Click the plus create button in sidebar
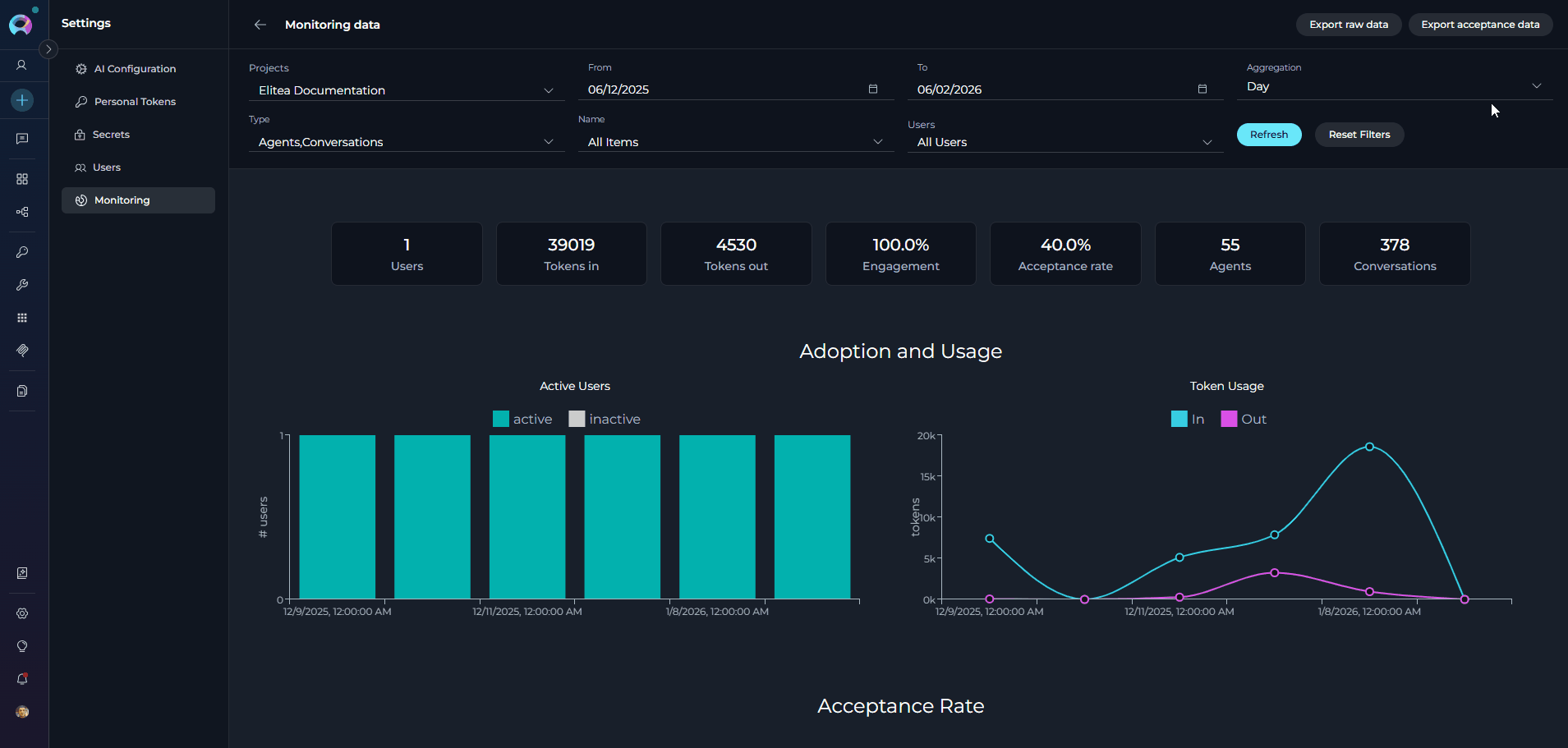Image resolution: width=1568 pixels, height=748 pixels. click(x=22, y=100)
